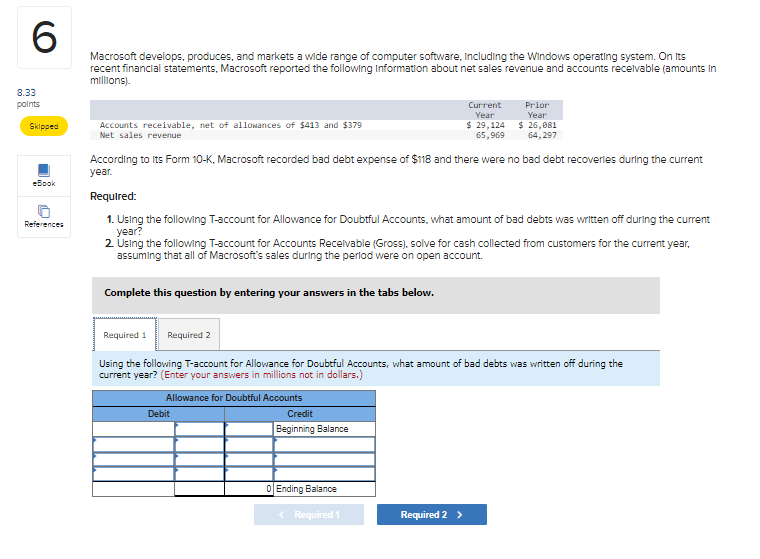
Task: Select the question number 6 box
Action: pos(44,37)
